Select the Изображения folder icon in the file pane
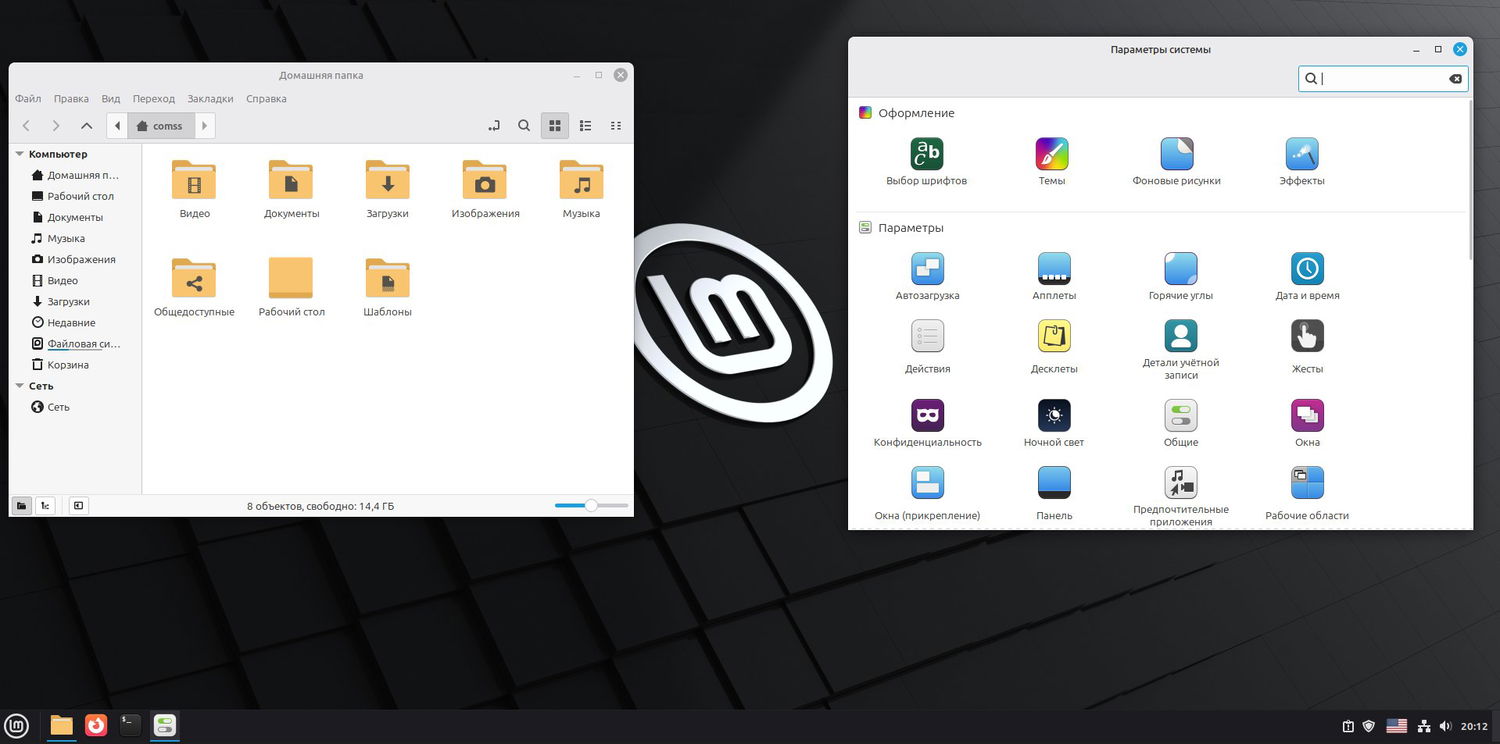The height and width of the screenshot is (744, 1500). [x=485, y=180]
